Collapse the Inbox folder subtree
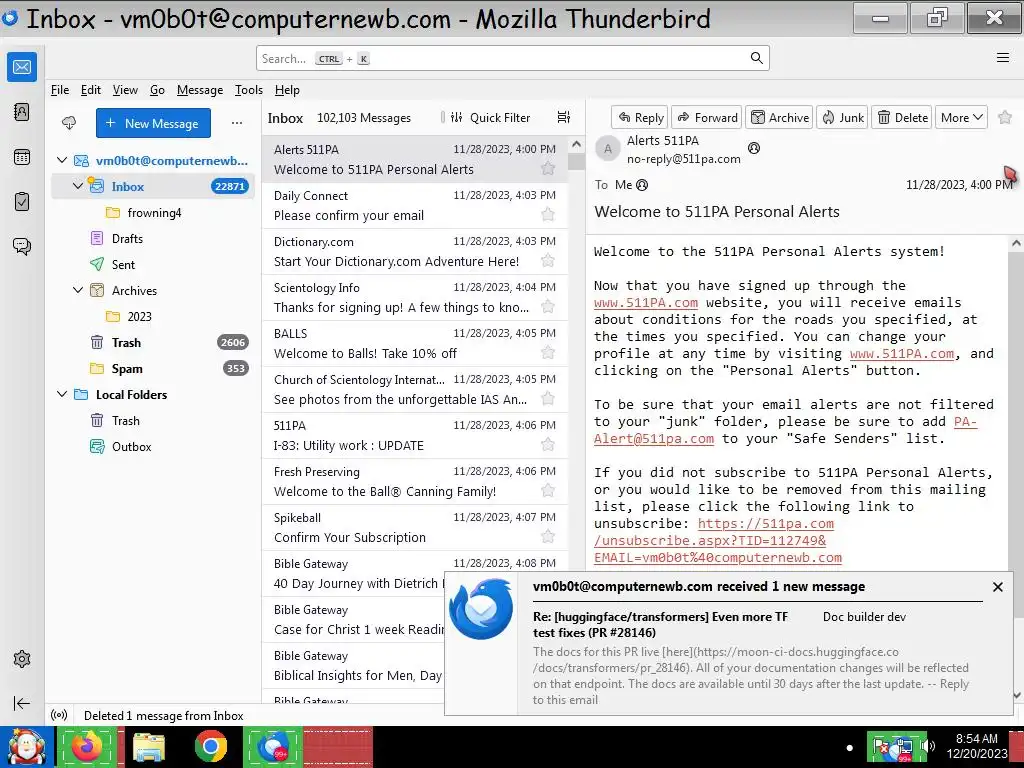 click(78, 186)
